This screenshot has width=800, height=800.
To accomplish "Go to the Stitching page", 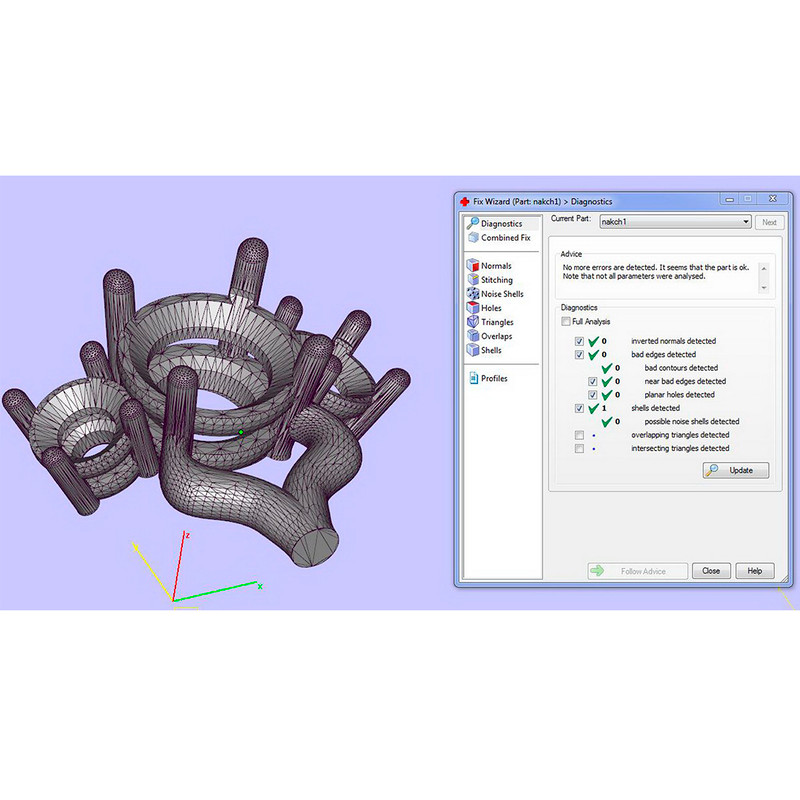I will click(496, 280).
